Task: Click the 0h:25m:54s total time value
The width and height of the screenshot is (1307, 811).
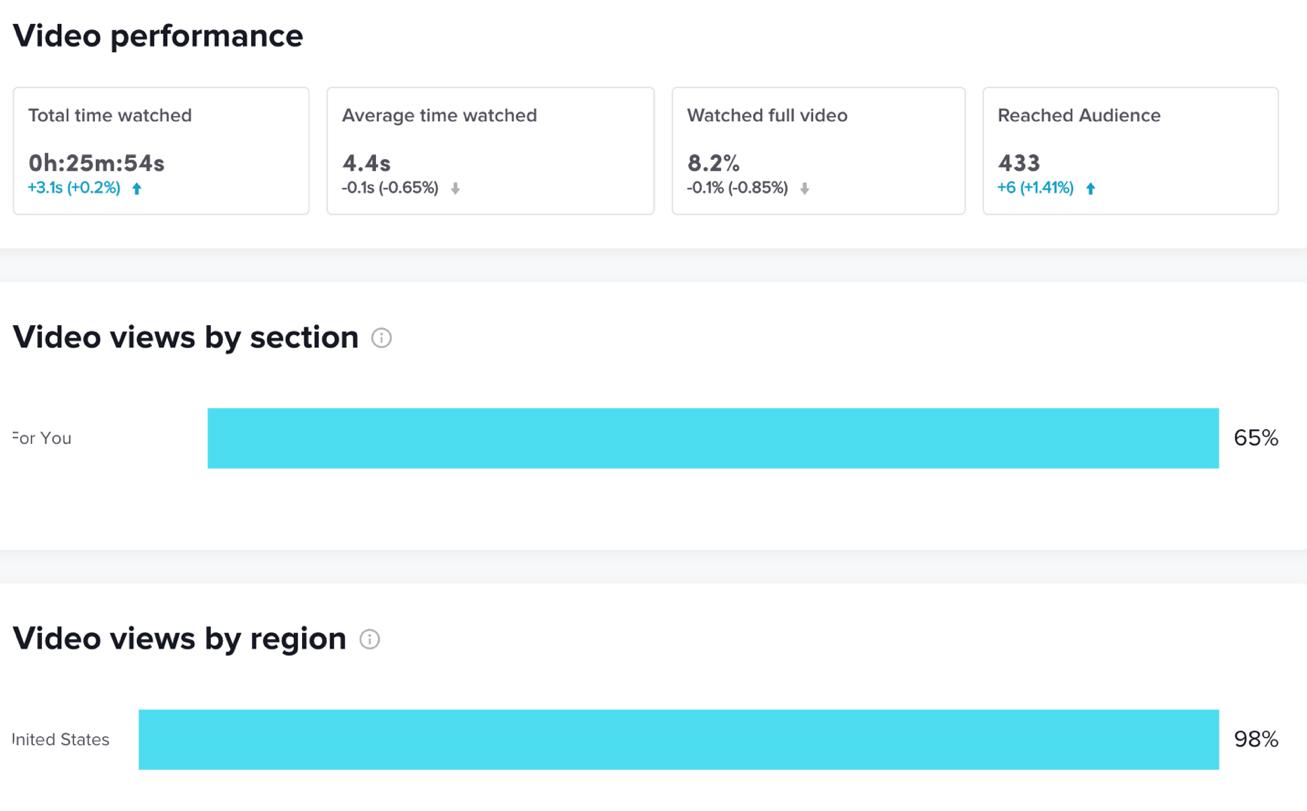Action: click(x=96, y=163)
